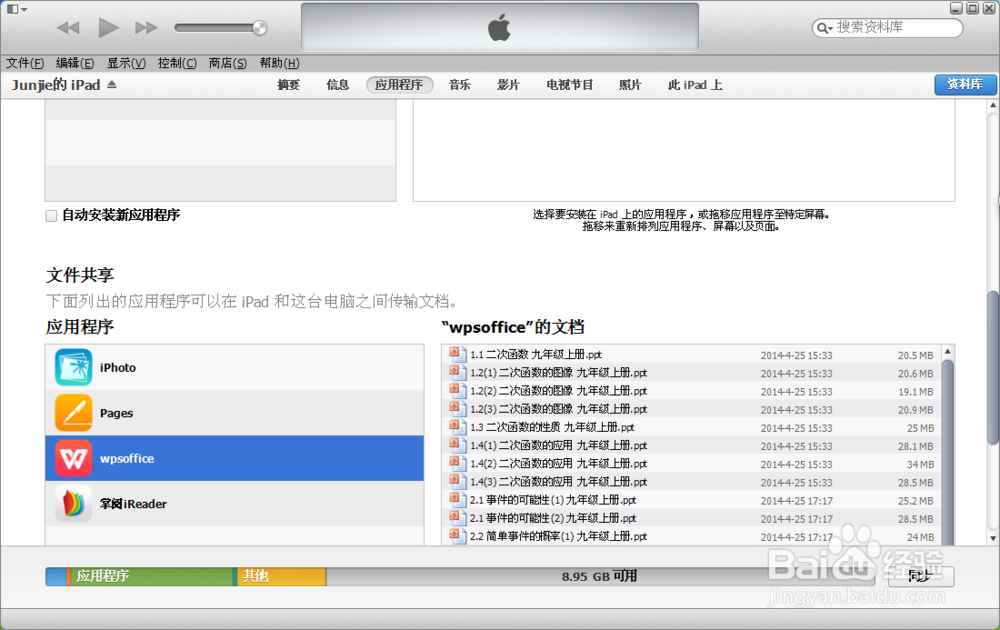Open the 编辑(E) menu
The image size is (1000, 630).
pyautogui.click(x=75, y=63)
